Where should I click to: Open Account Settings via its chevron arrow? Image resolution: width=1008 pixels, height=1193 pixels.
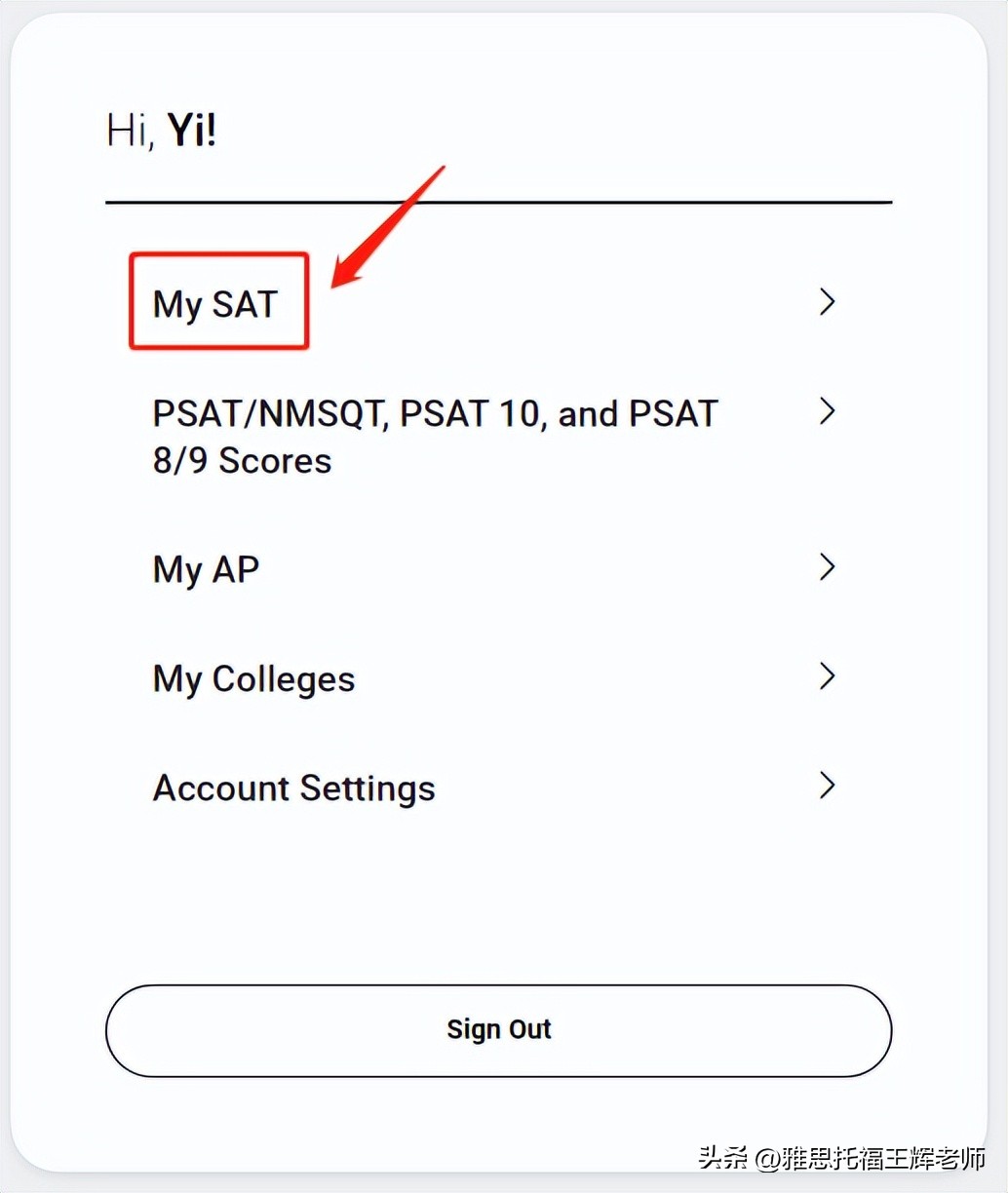coord(827,786)
